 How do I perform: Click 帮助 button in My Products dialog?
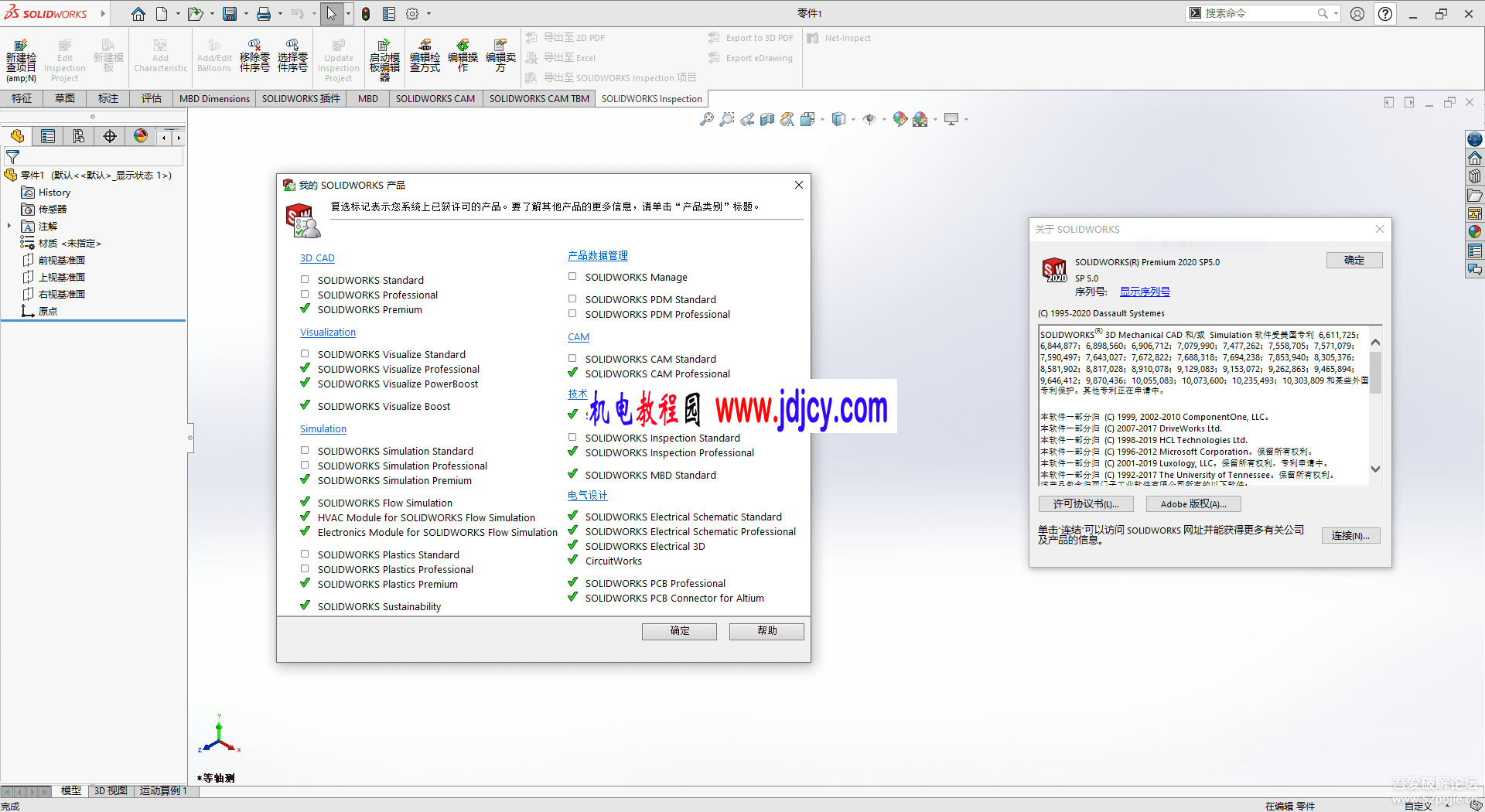coord(766,631)
